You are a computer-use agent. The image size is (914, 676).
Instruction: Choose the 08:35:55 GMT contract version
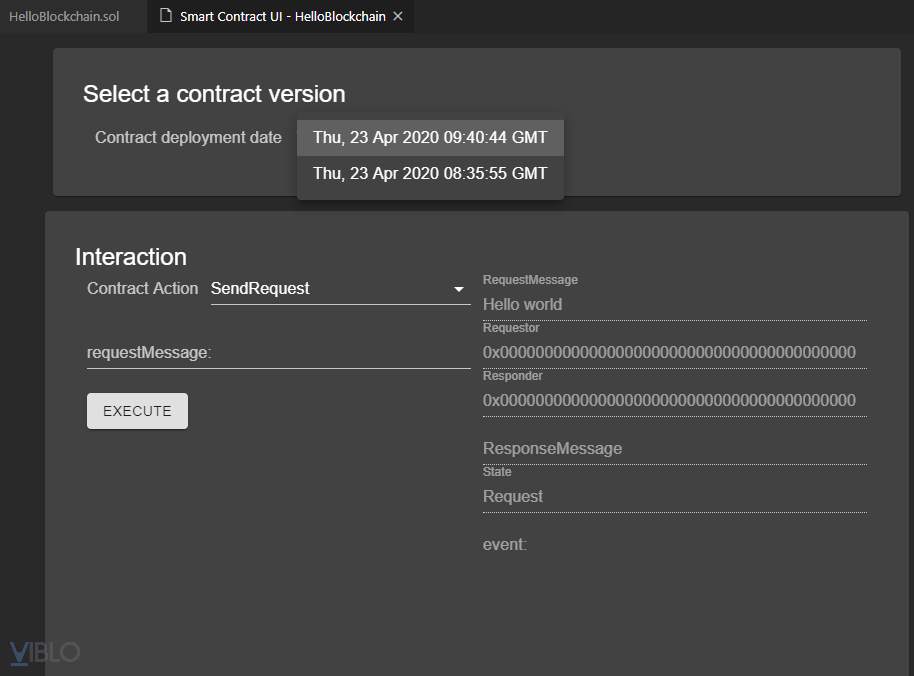(x=430, y=173)
